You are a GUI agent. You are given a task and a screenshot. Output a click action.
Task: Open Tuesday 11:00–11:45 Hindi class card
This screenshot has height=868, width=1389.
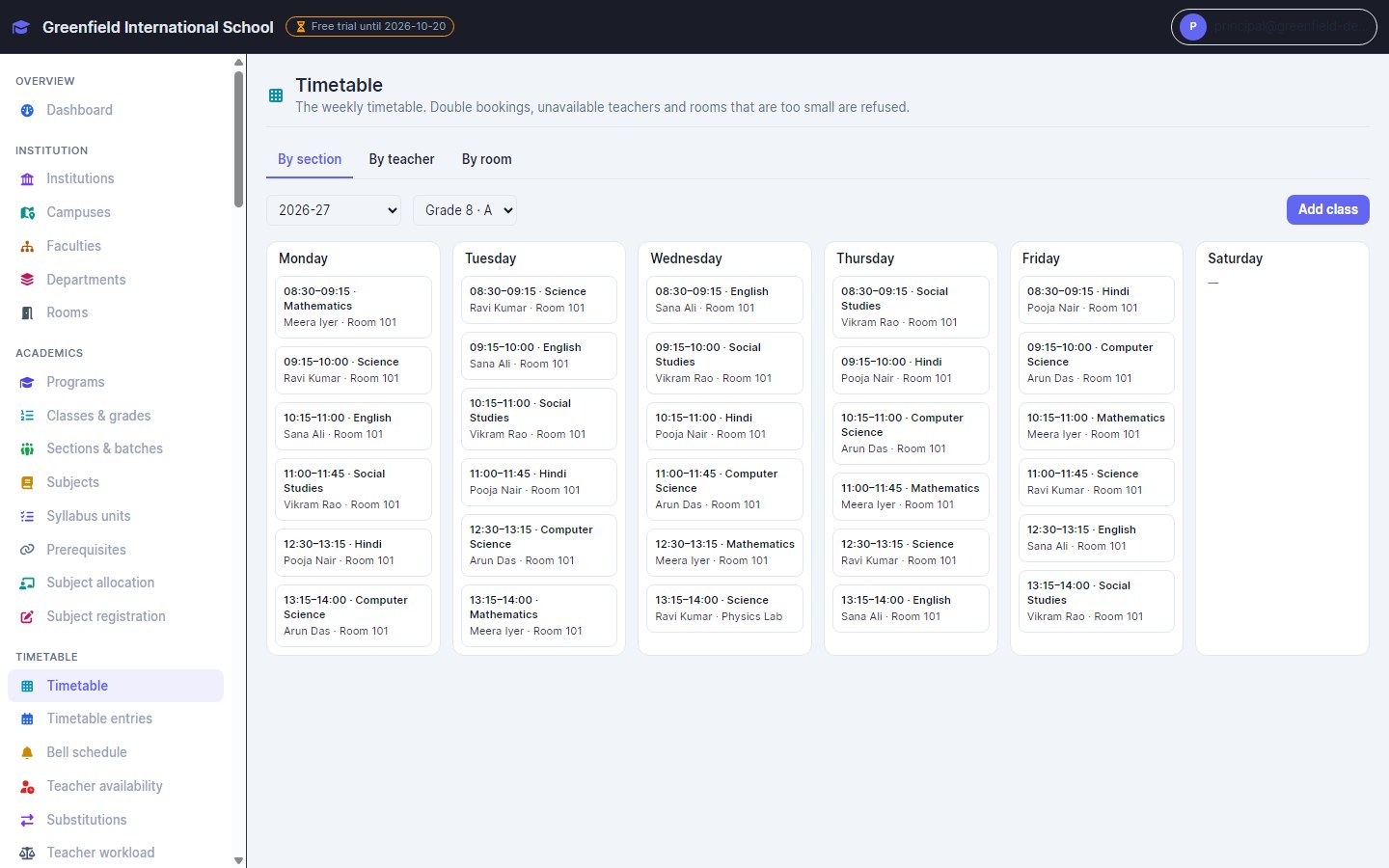(539, 482)
